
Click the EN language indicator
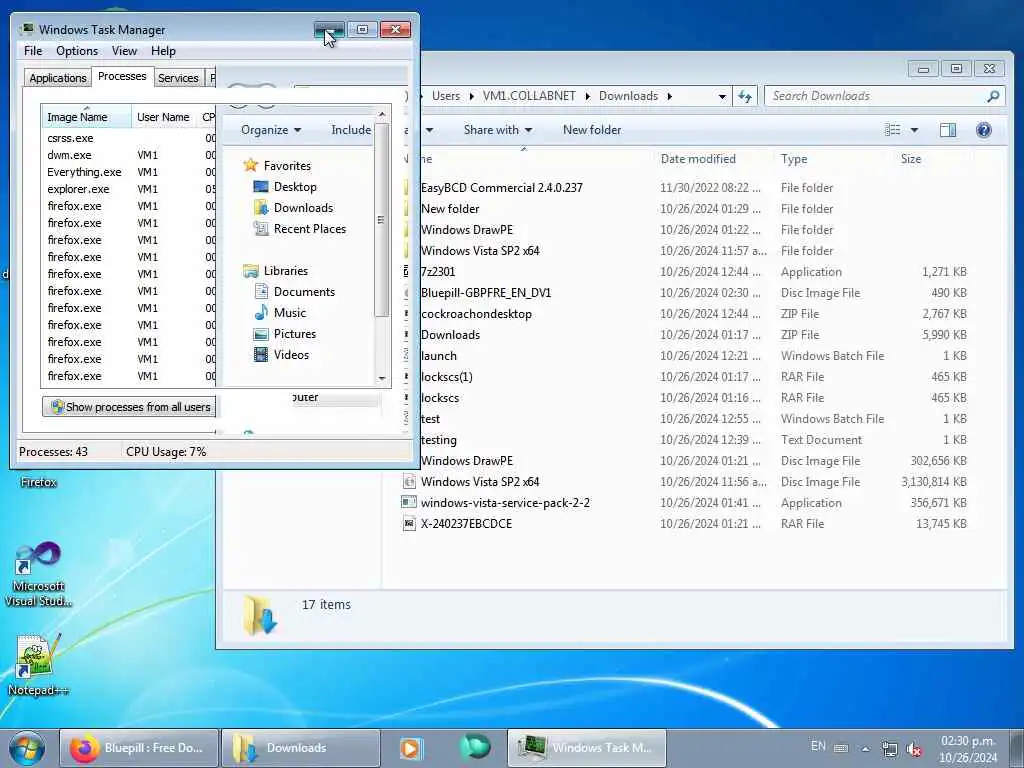tap(818, 746)
